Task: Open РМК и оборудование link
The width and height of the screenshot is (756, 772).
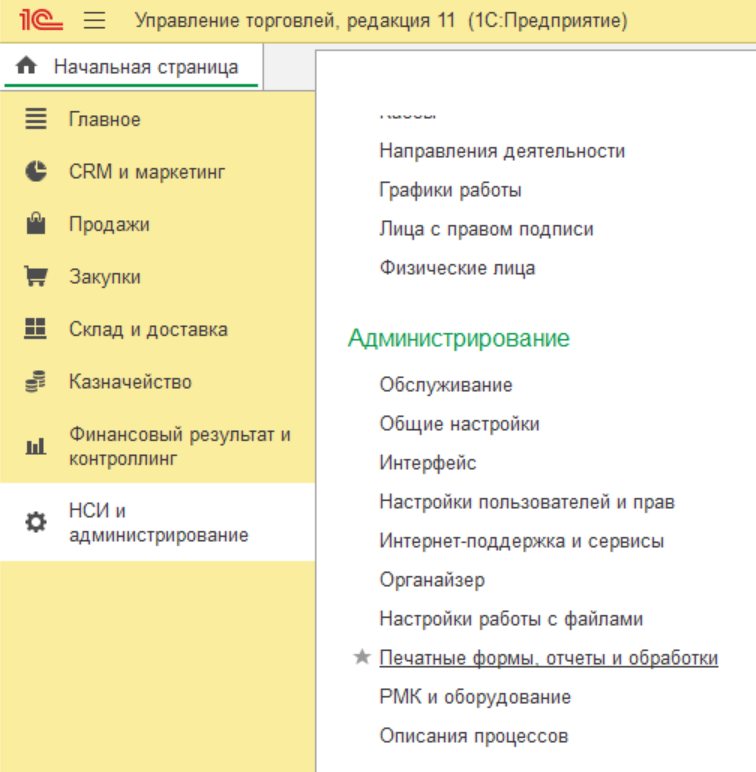Action: [x=475, y=697]
